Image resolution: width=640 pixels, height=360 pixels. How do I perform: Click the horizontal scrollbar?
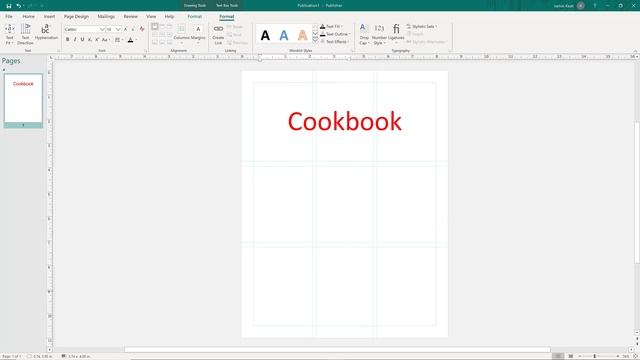[x=338, y=350]
